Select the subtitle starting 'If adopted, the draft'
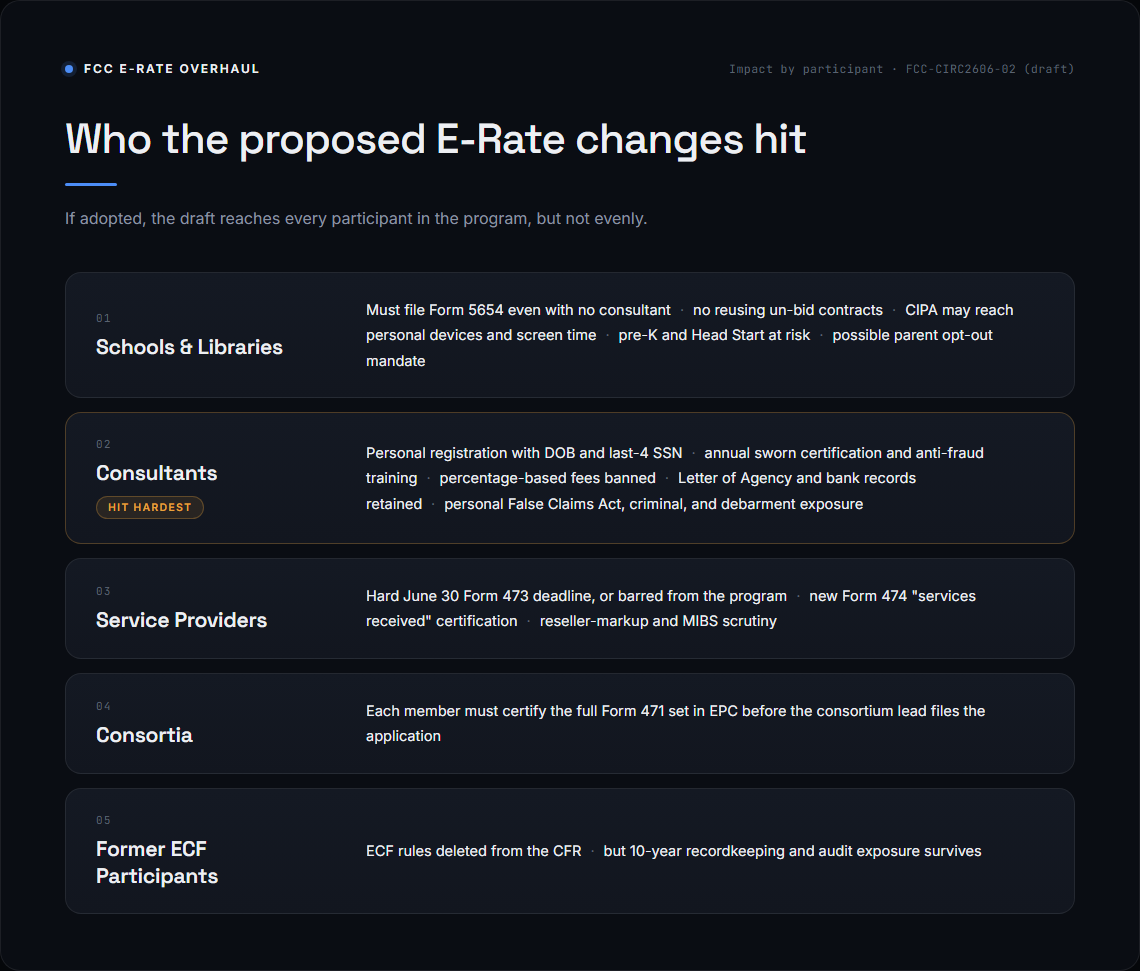1140x971 pixels. coord(356,219)
